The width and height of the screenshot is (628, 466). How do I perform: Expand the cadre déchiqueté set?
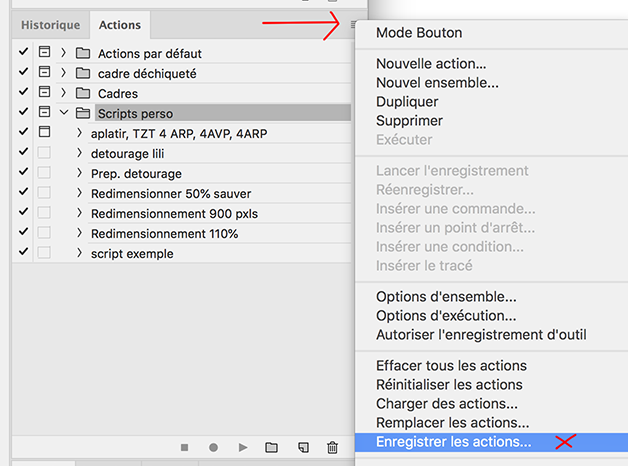point(63,72)
